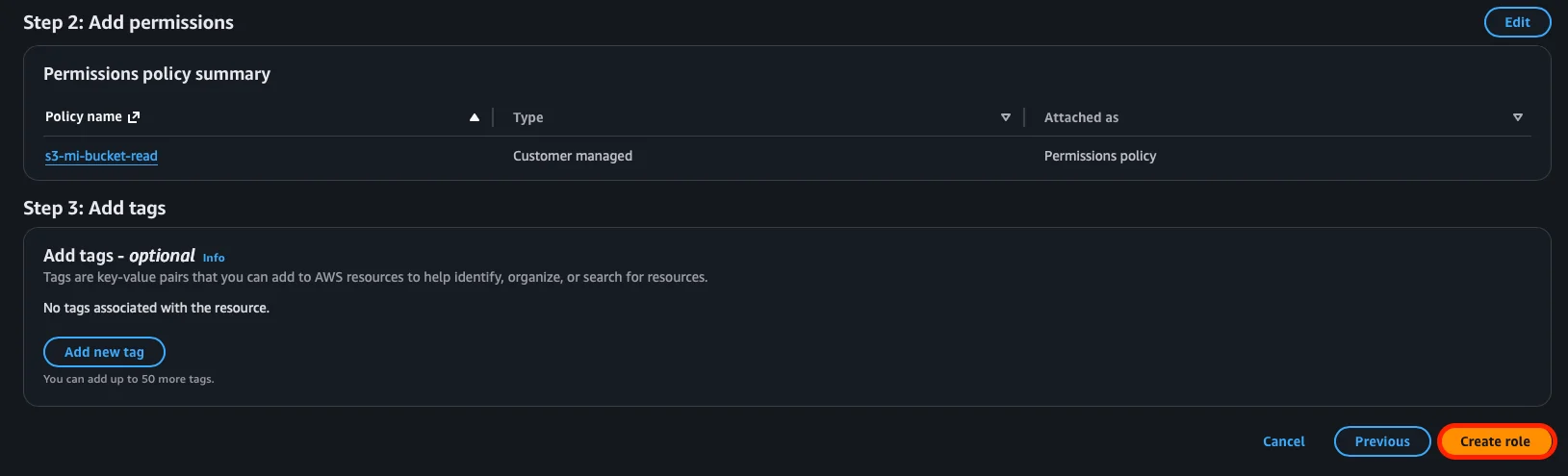
Task: Click the Attached as column header label
Action: pos(1081,117)
